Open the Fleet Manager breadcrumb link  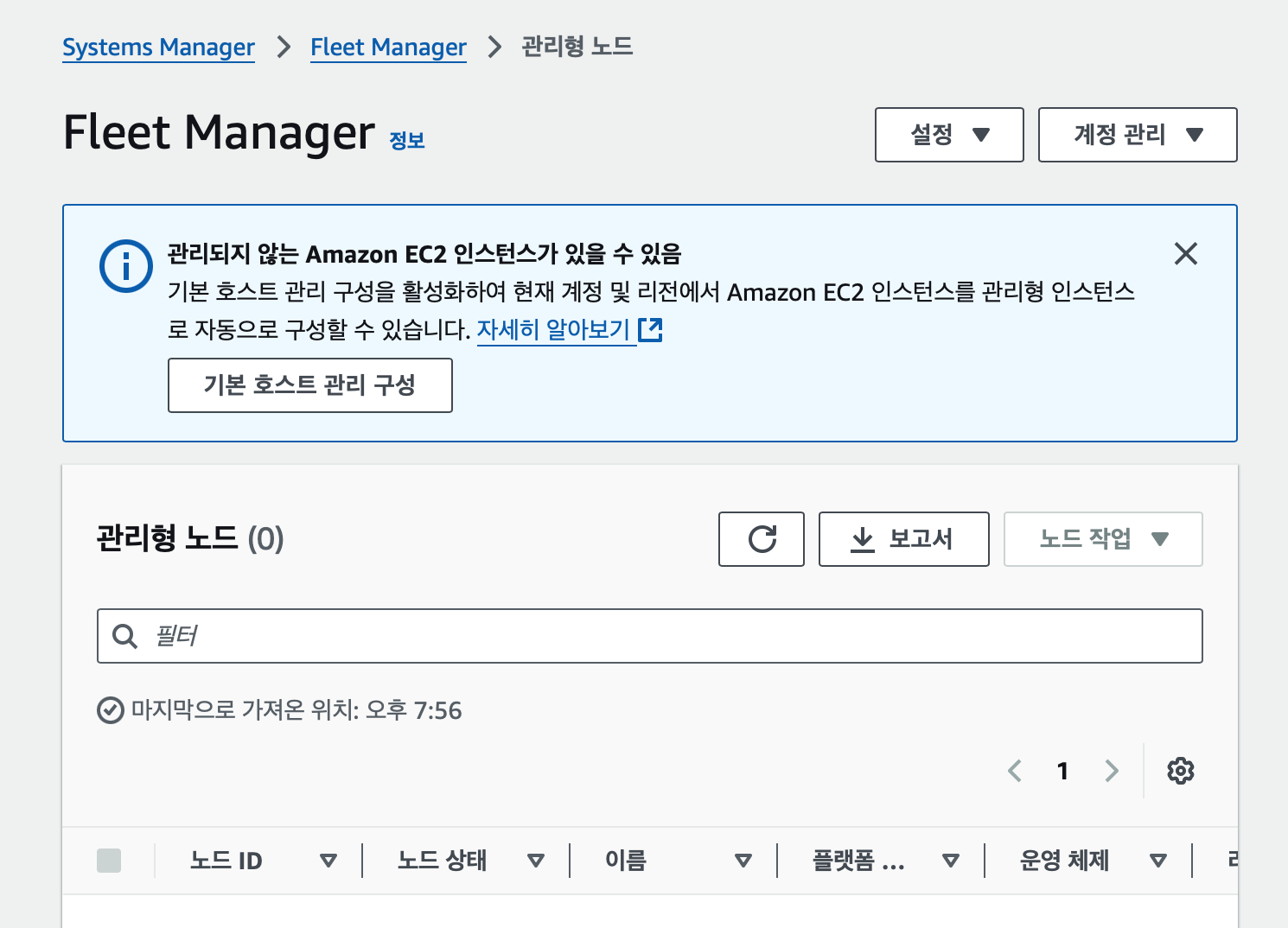(388, 48)
